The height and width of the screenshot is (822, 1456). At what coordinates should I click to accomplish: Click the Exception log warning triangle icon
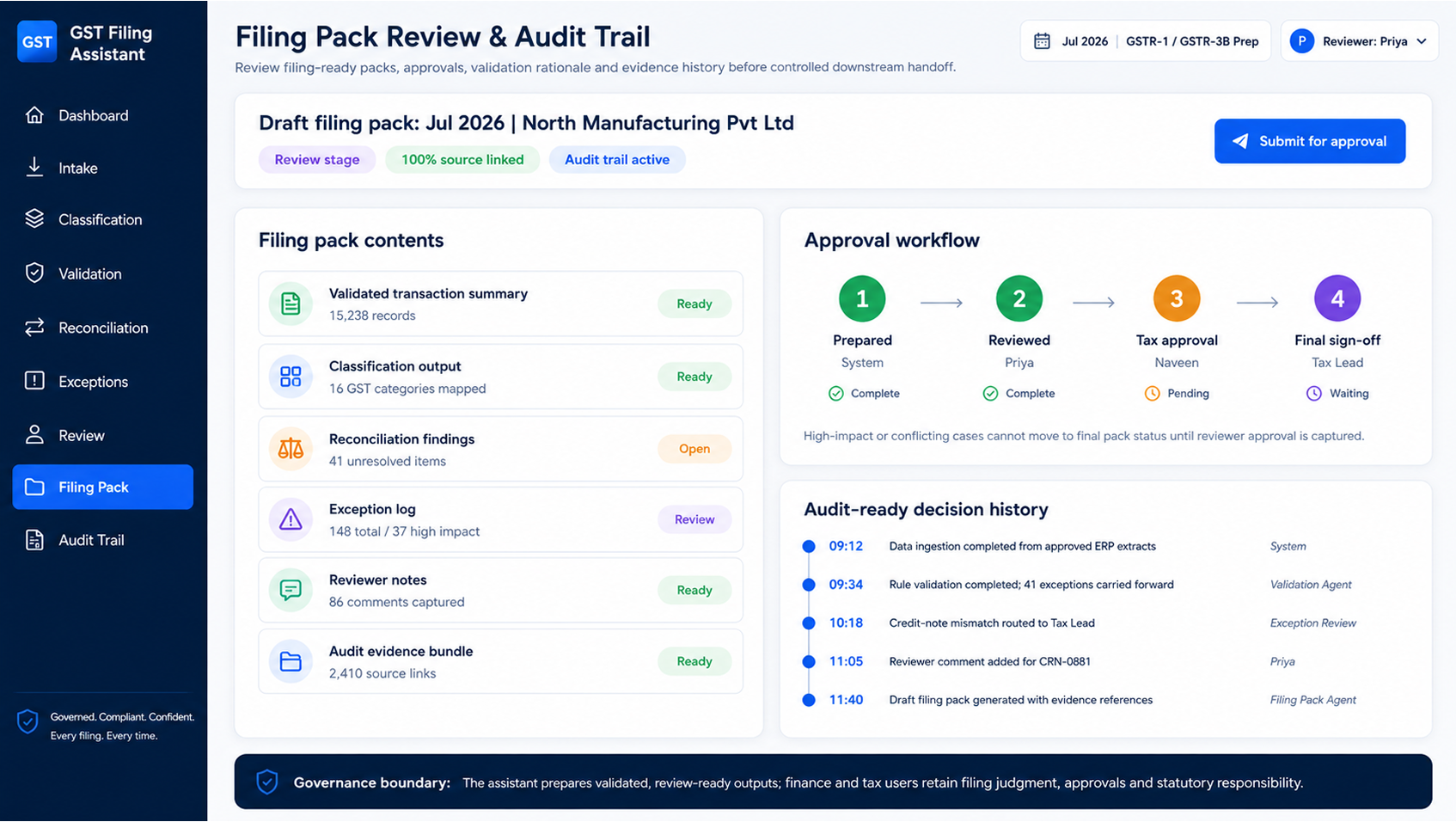[291, 519]
